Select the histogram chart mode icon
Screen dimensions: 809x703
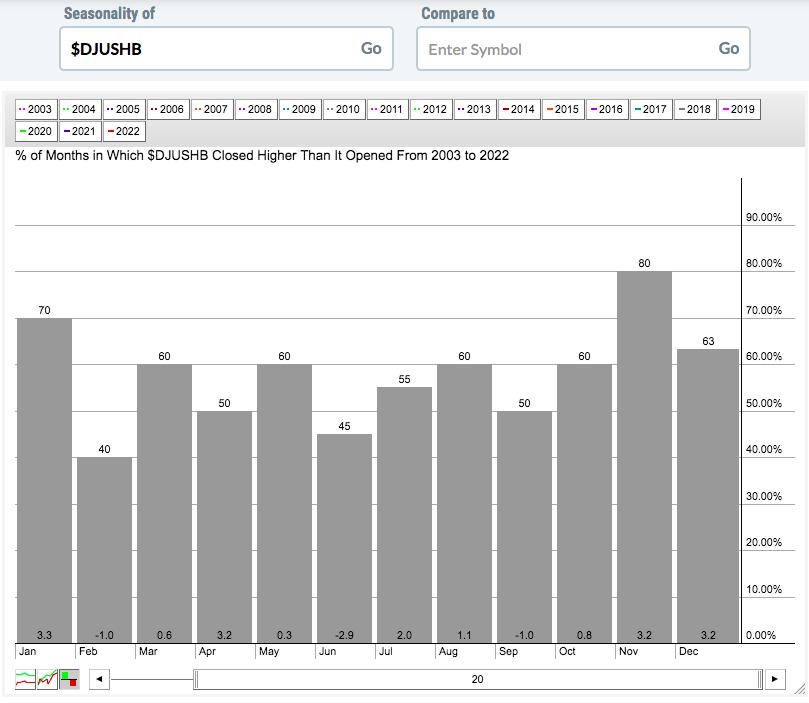[x=68, y=680]
